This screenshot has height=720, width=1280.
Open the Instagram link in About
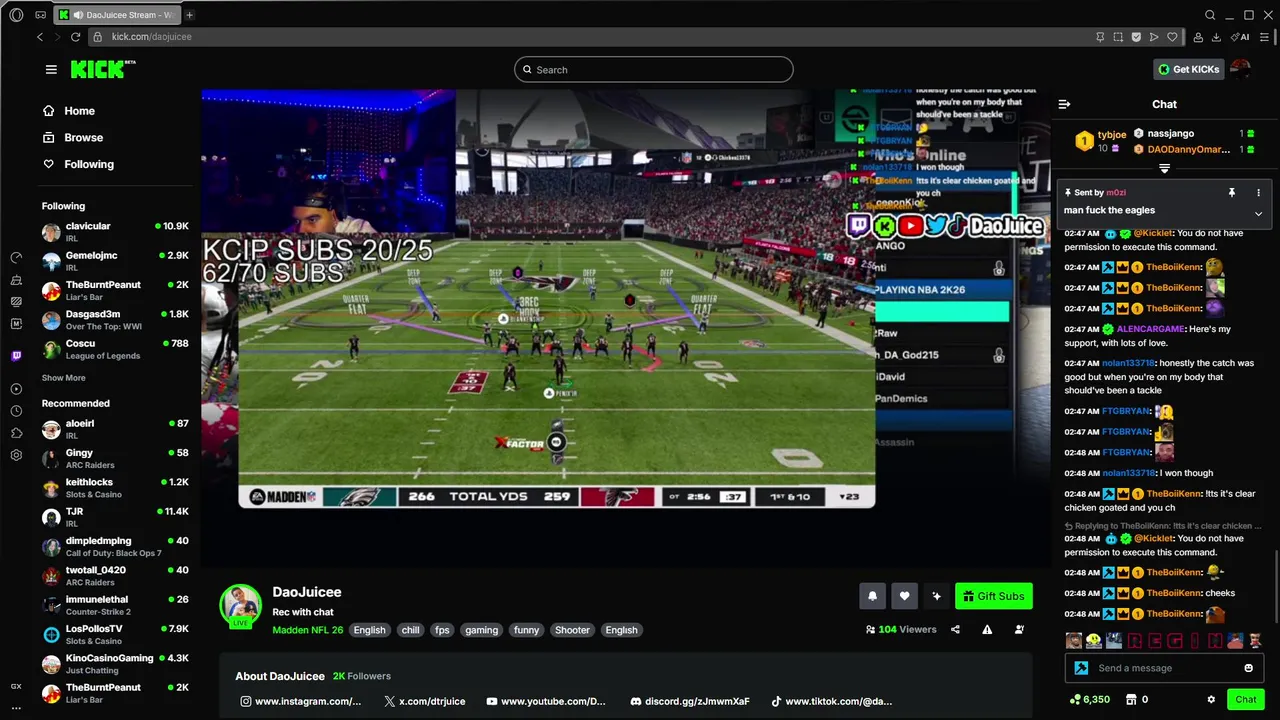(x=301, y=701)
